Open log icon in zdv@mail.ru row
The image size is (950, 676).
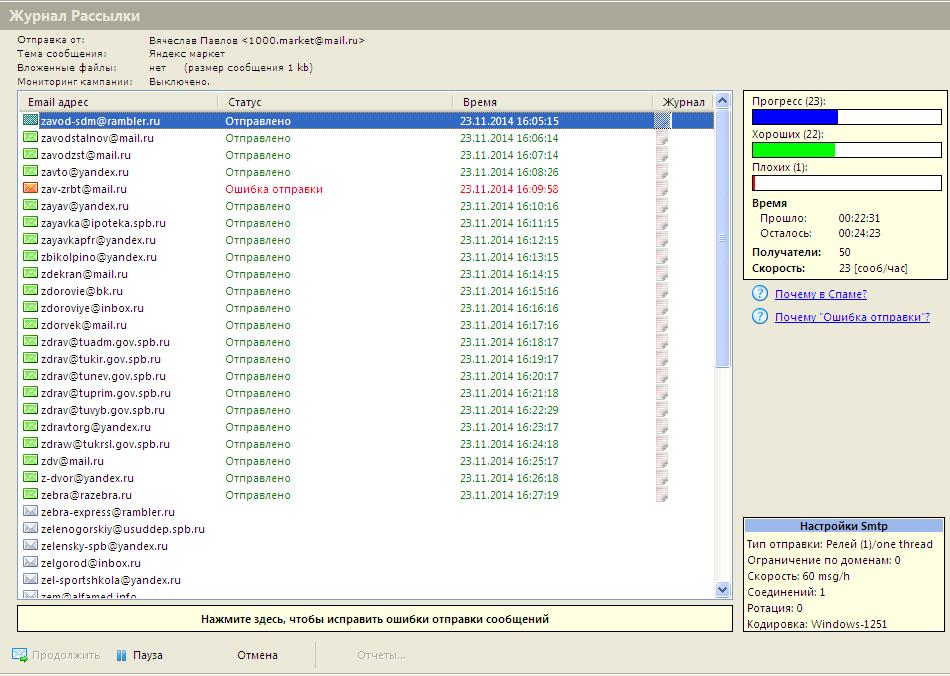click(662, 461)
